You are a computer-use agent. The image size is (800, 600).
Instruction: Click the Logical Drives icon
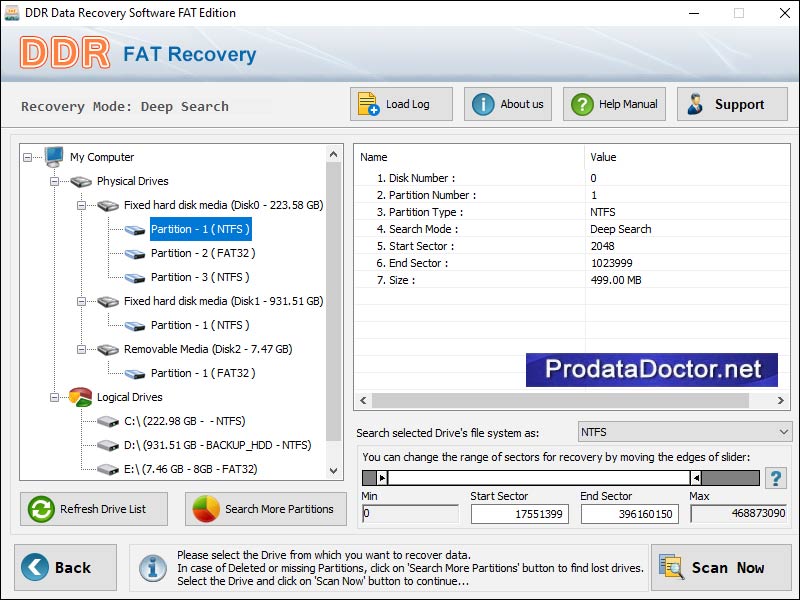coord(80,397)
